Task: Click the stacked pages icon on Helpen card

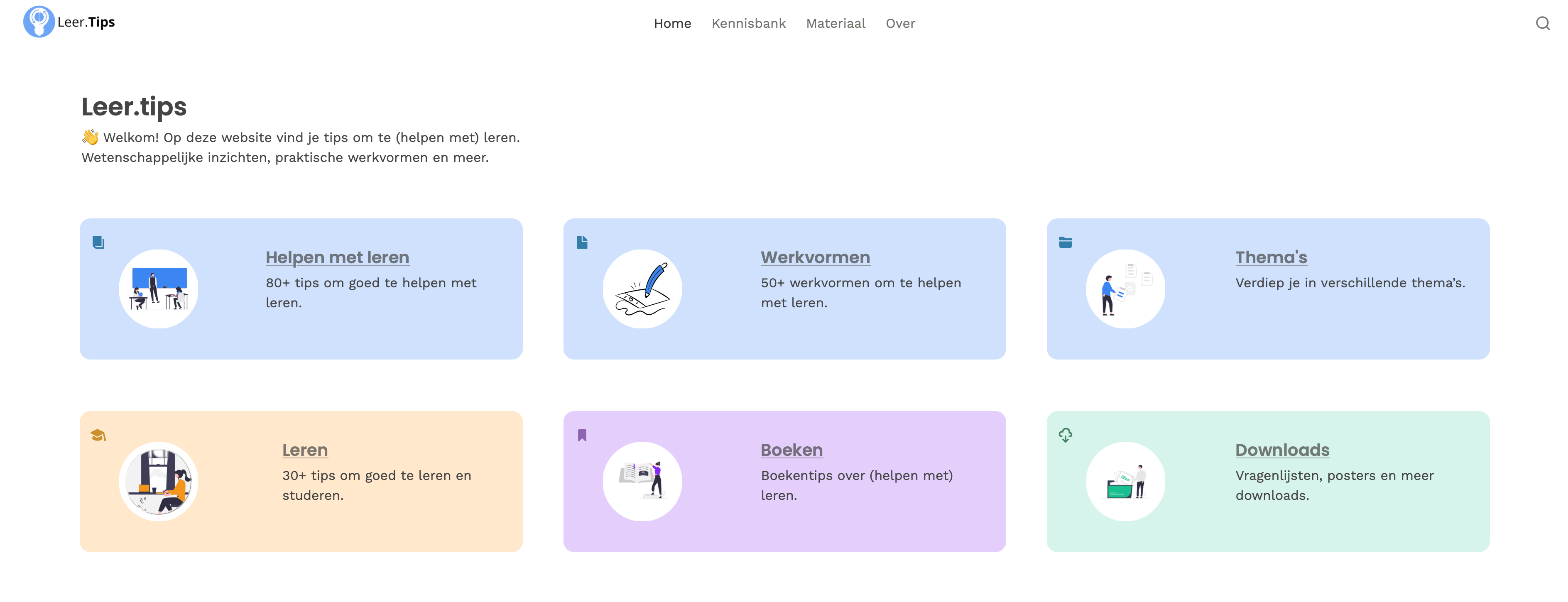Action: (x=98, y=242)
